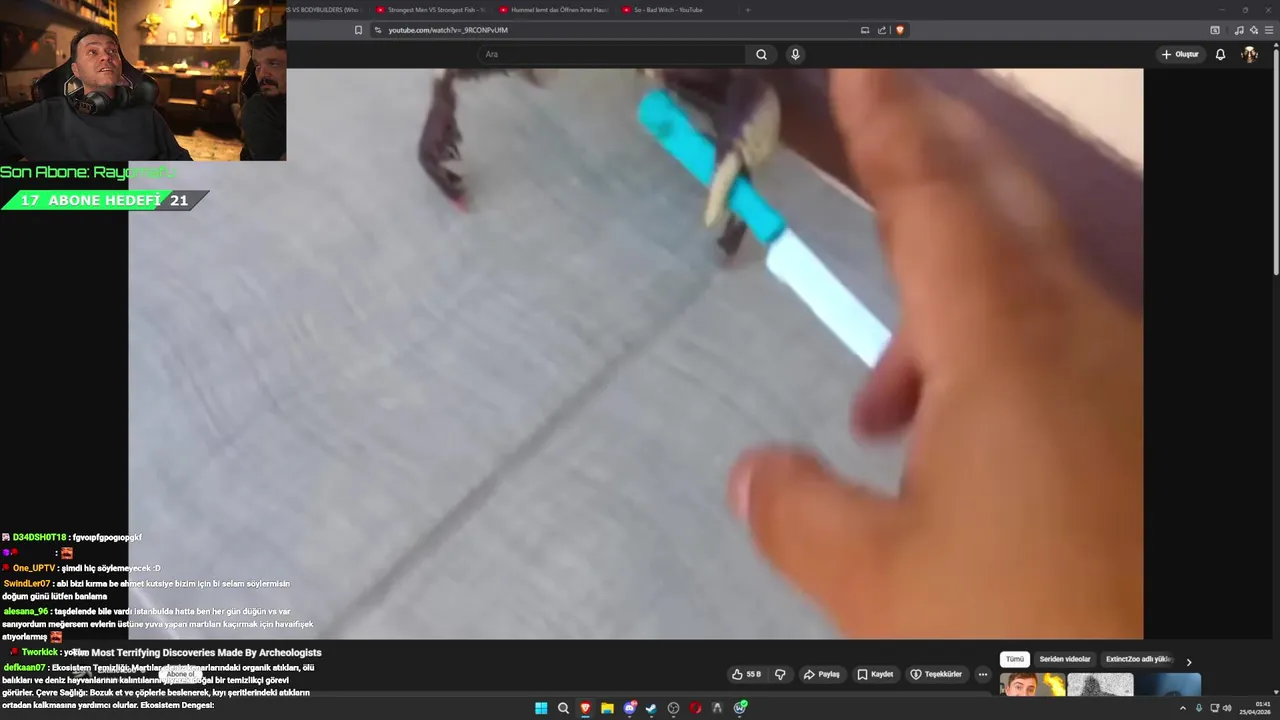This screenshot has width=1280, height=720.
Task: Open YouTube notifications bell
Action: pyautogui.click(x=1220, y=54)
